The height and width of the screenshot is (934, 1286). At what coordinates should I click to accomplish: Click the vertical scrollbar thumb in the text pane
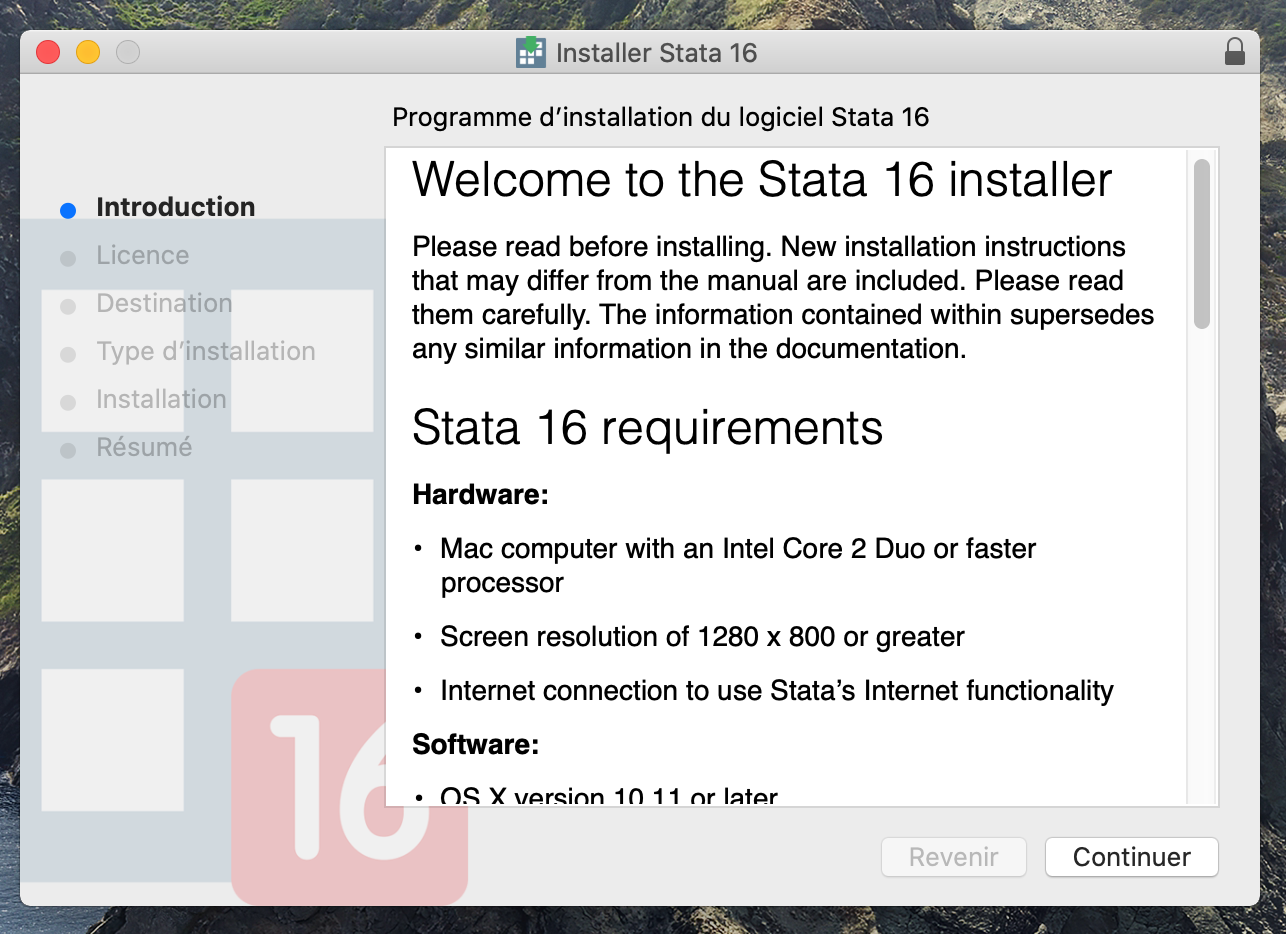tap(1202, 243)
